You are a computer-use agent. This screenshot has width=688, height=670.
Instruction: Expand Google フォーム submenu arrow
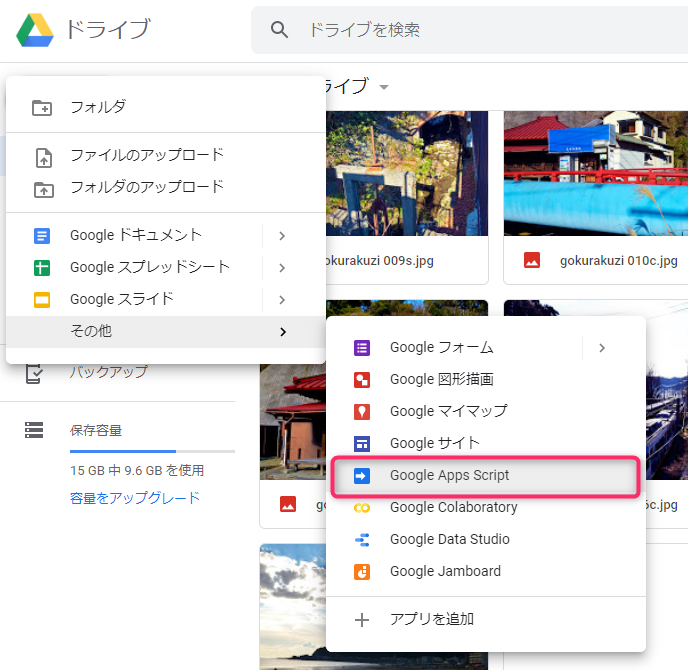pos(602,348)
